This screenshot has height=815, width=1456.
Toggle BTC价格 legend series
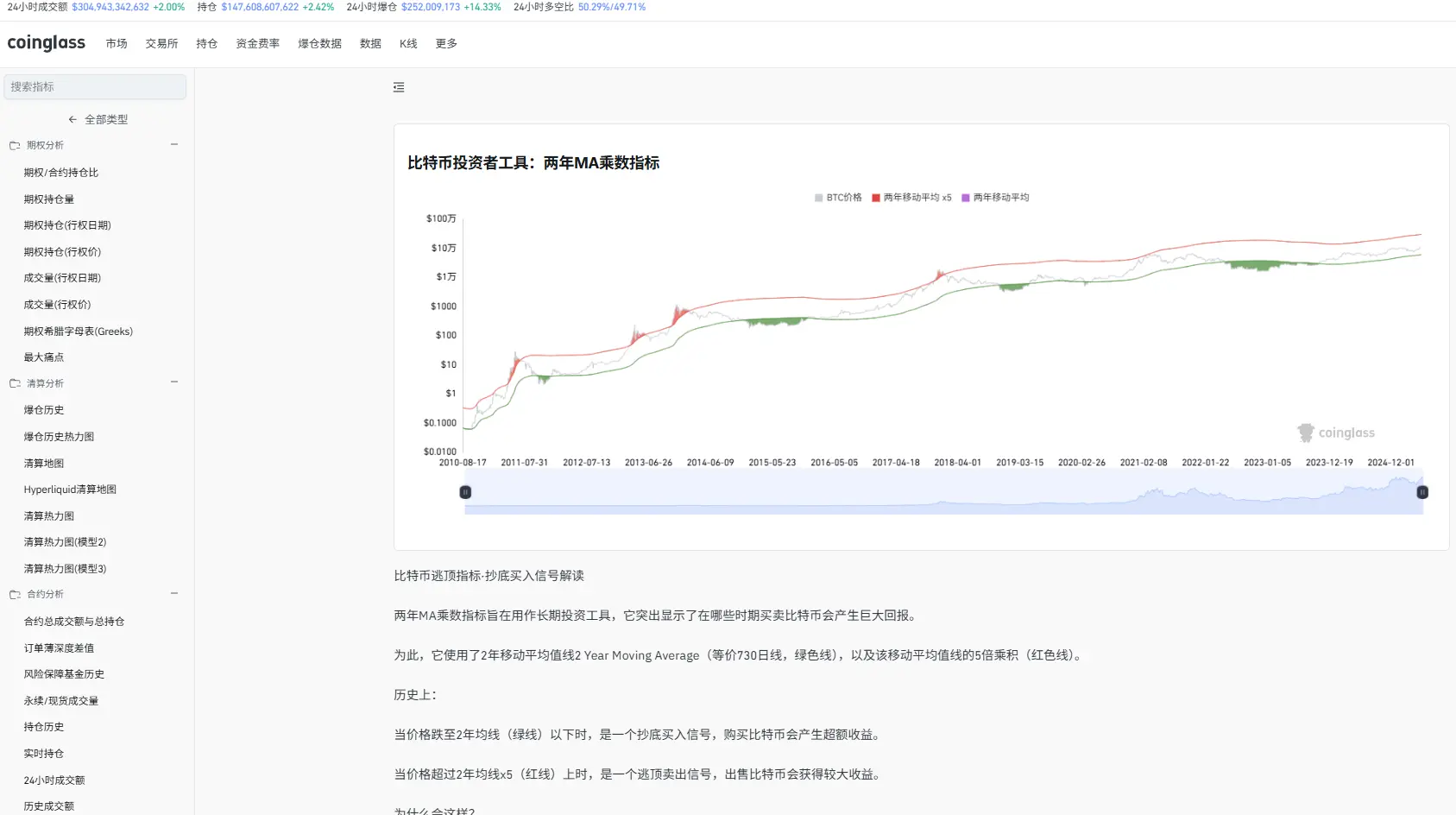[838, 198]
